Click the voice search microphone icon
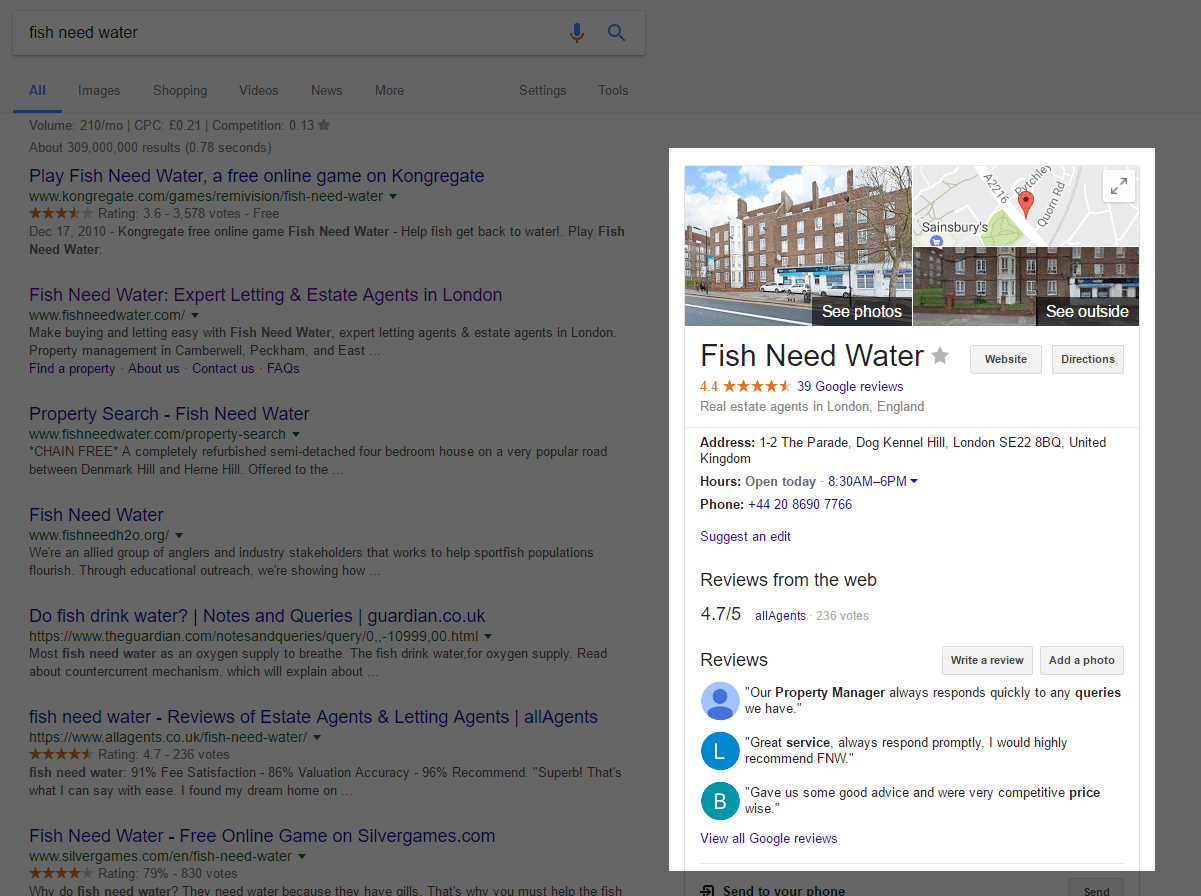 pos(576,33)
